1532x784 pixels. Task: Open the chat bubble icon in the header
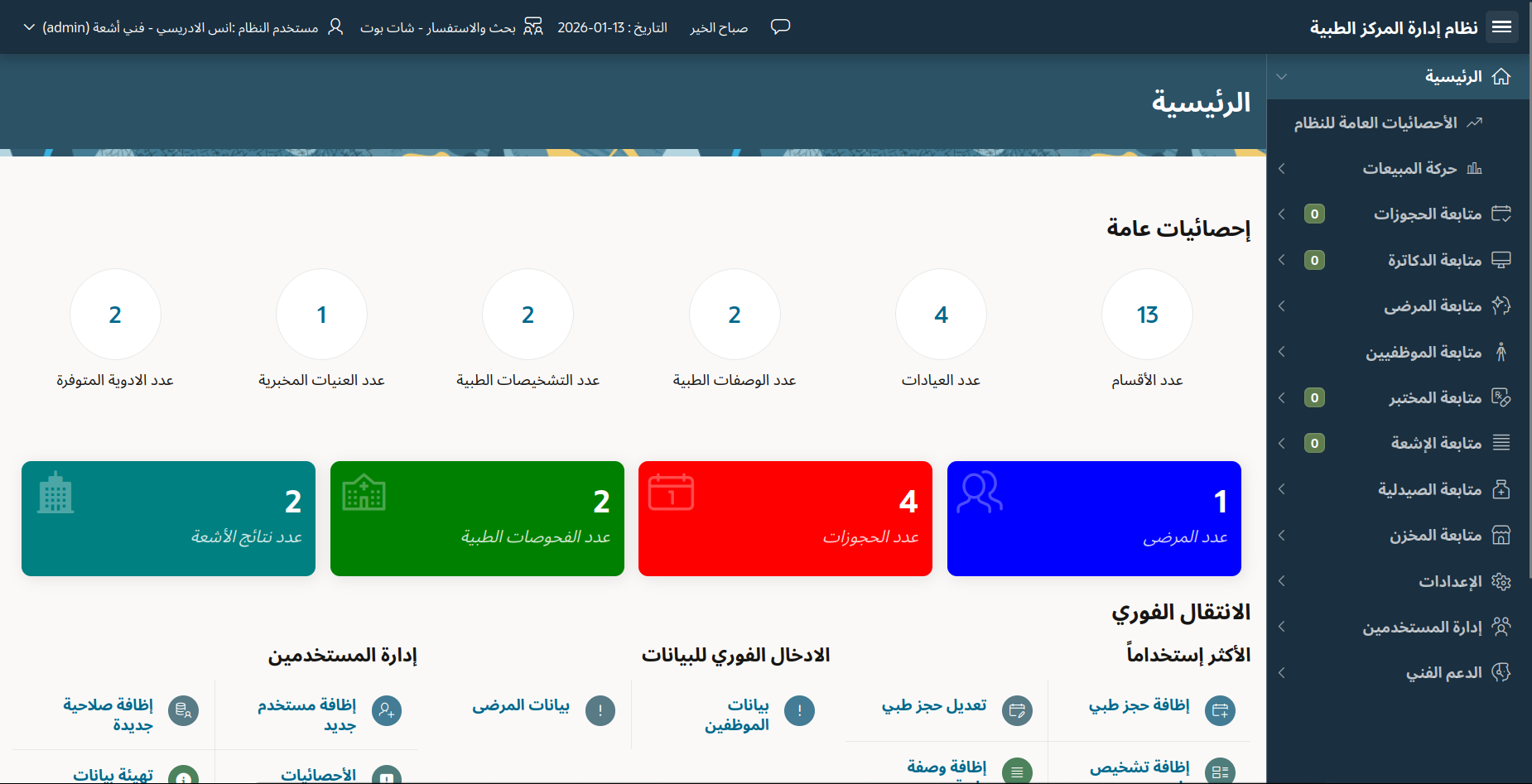pos(779,26)
